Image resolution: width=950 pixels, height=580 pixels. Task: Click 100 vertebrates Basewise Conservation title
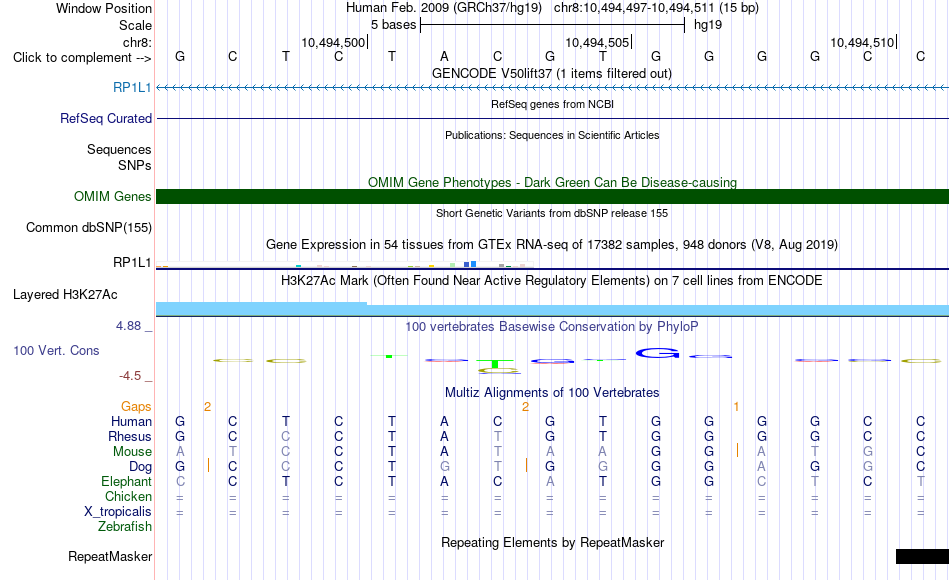551,327
